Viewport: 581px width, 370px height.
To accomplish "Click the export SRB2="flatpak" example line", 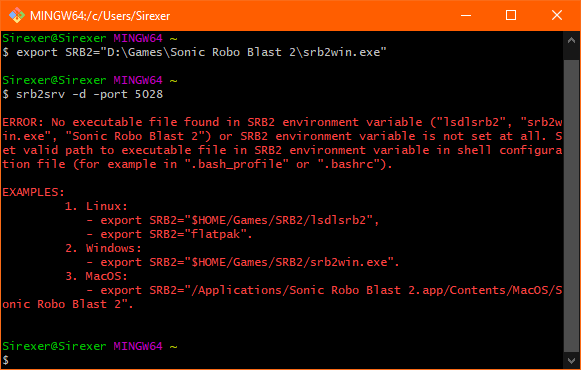I will (169, 234).
